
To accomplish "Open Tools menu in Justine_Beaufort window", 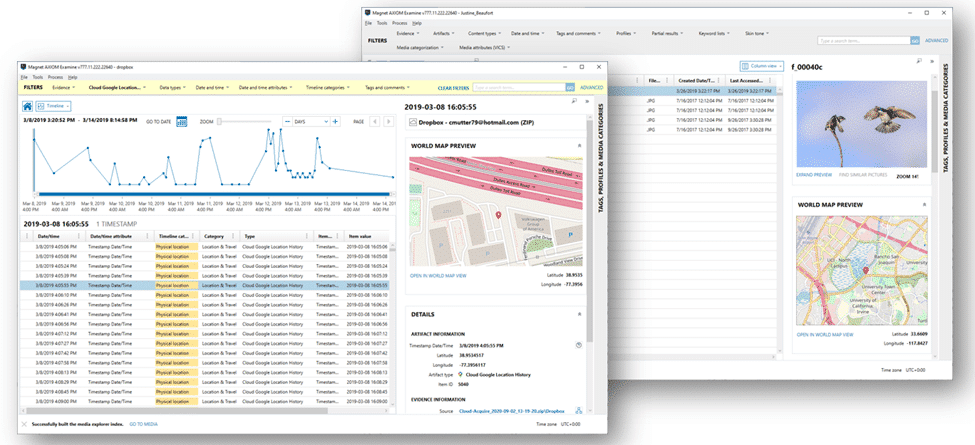I will (382, 23).
